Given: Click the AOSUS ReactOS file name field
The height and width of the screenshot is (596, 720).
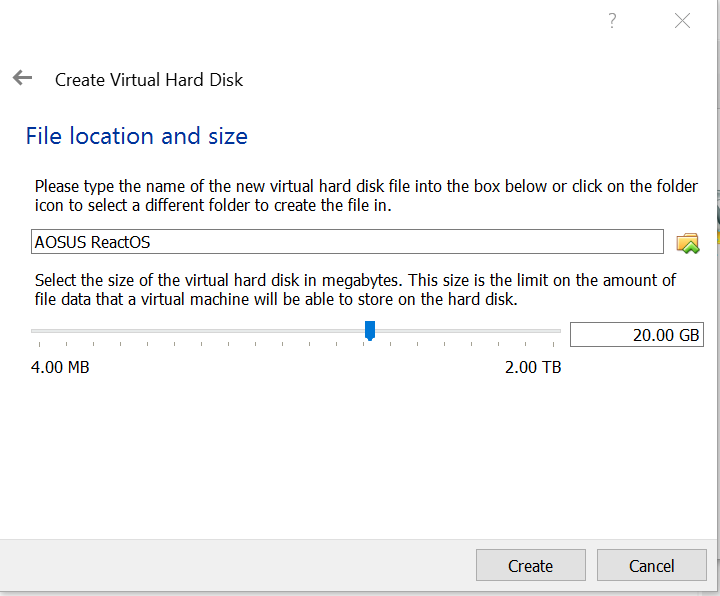Looking at the screenshot, I should point(346,242).
